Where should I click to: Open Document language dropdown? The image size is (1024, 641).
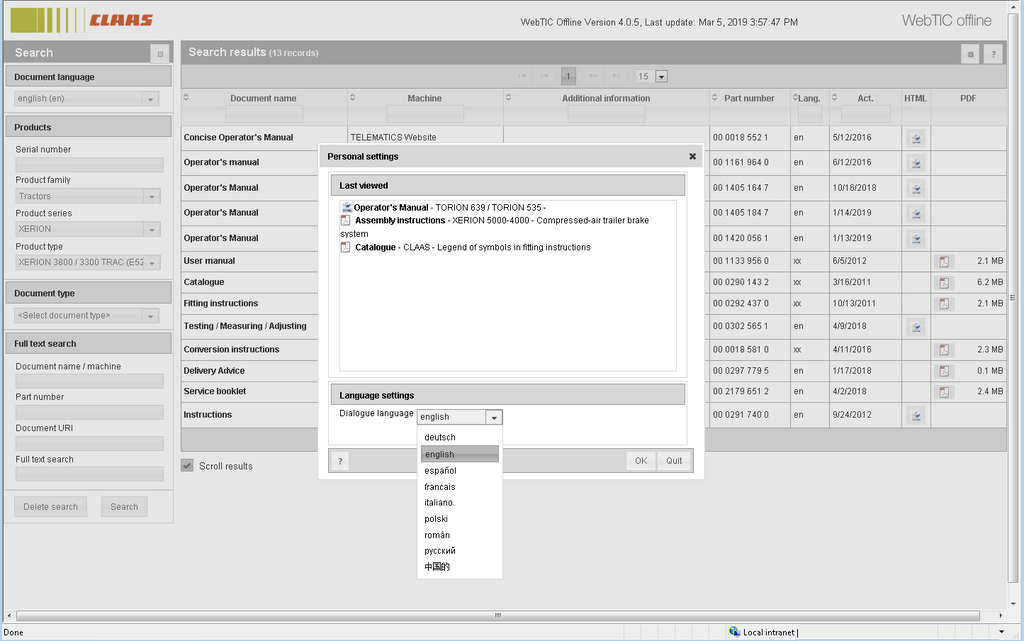pyautogui.click(x=151, y=99)
